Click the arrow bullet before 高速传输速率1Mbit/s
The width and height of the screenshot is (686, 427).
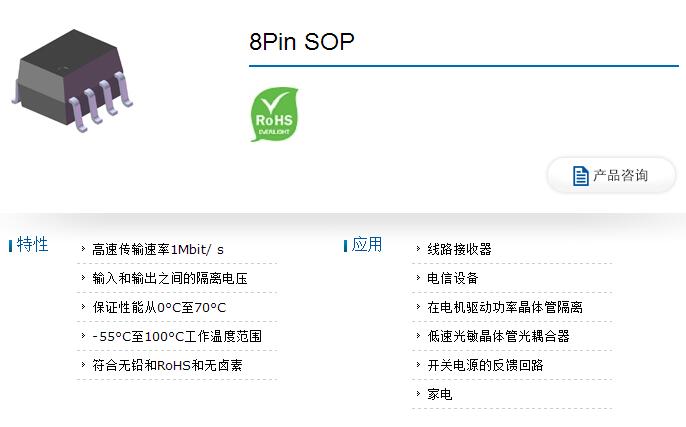83,248
